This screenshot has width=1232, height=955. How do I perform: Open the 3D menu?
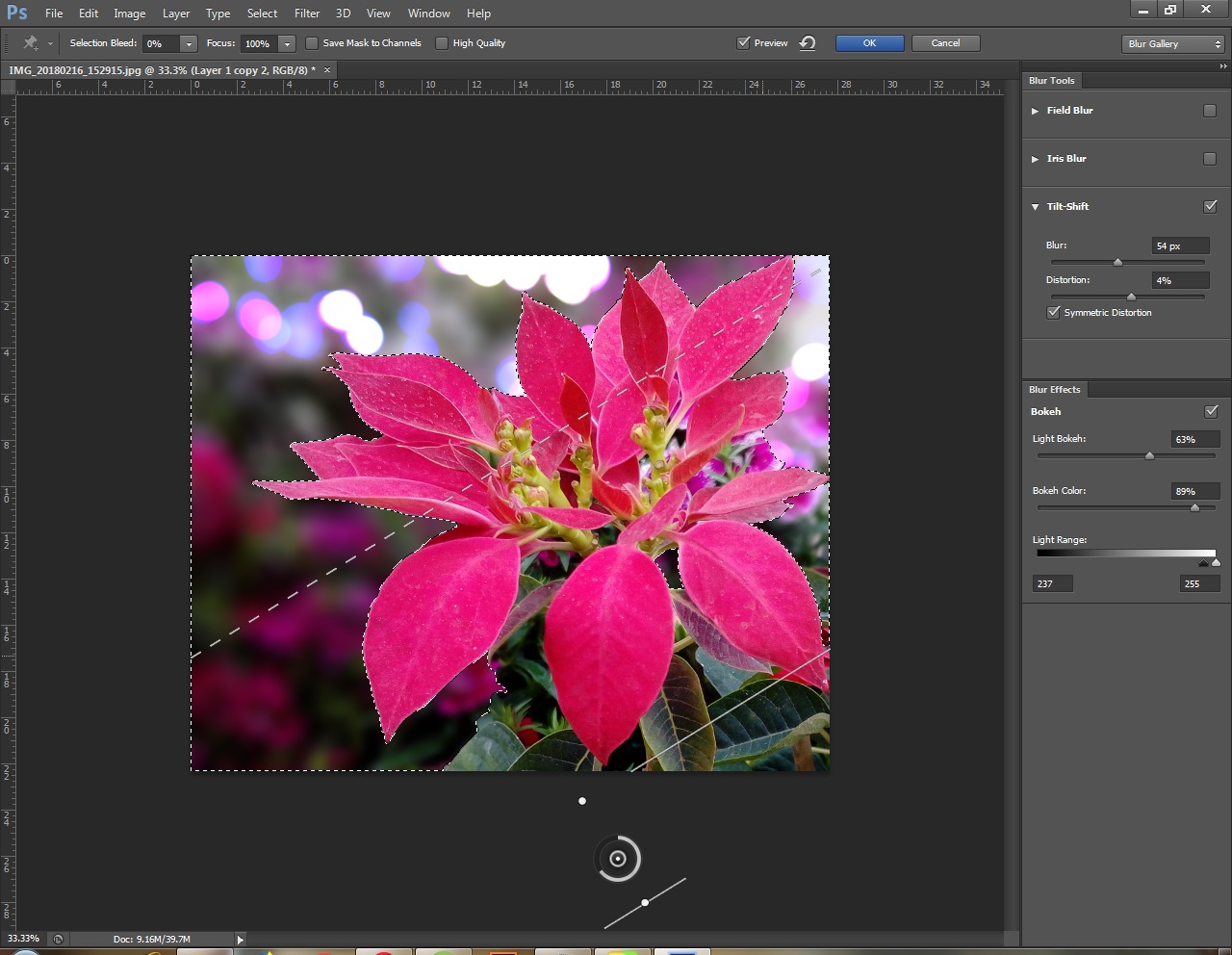tap(343, 13)
